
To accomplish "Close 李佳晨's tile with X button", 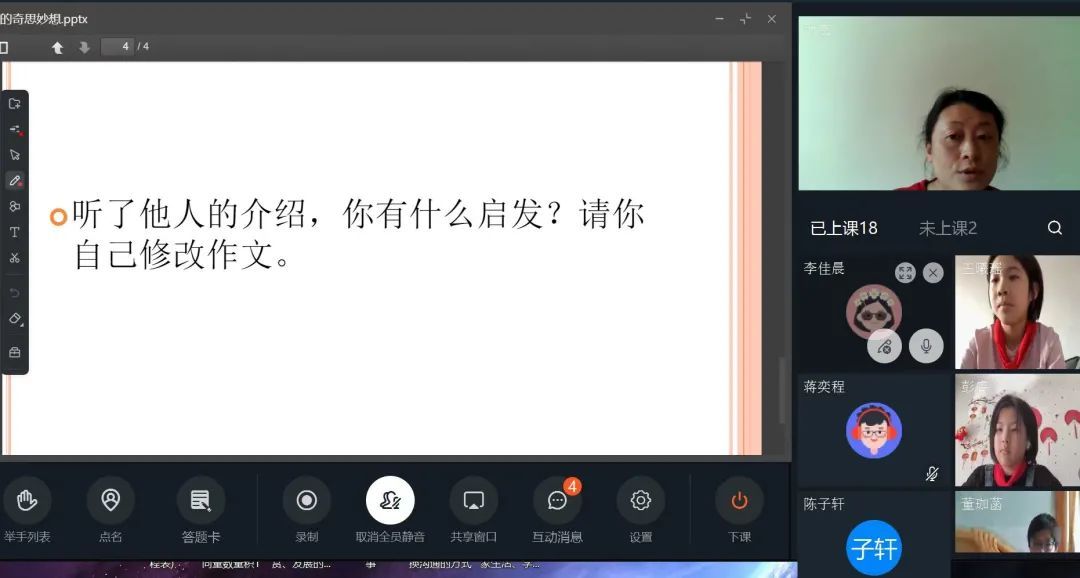I will coord(933,273).
